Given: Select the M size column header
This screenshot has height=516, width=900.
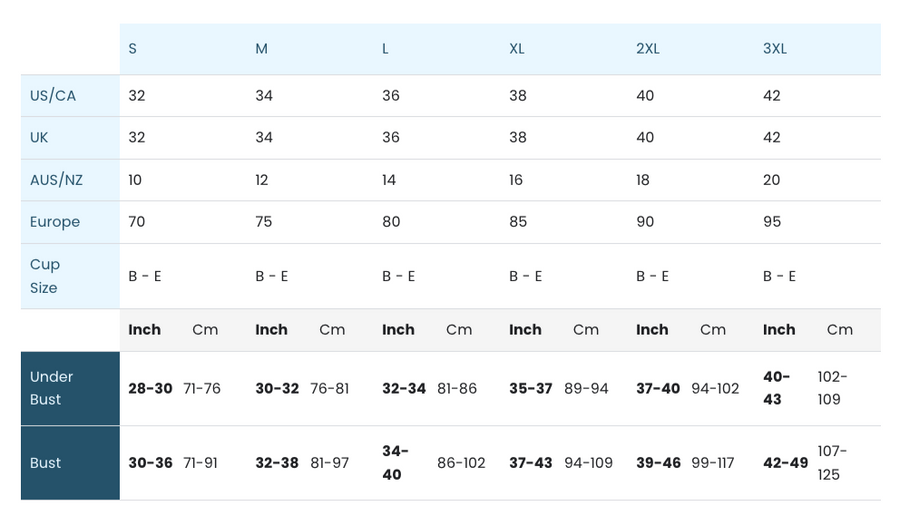Looking at the screenshot, I should tap(261, 49).
